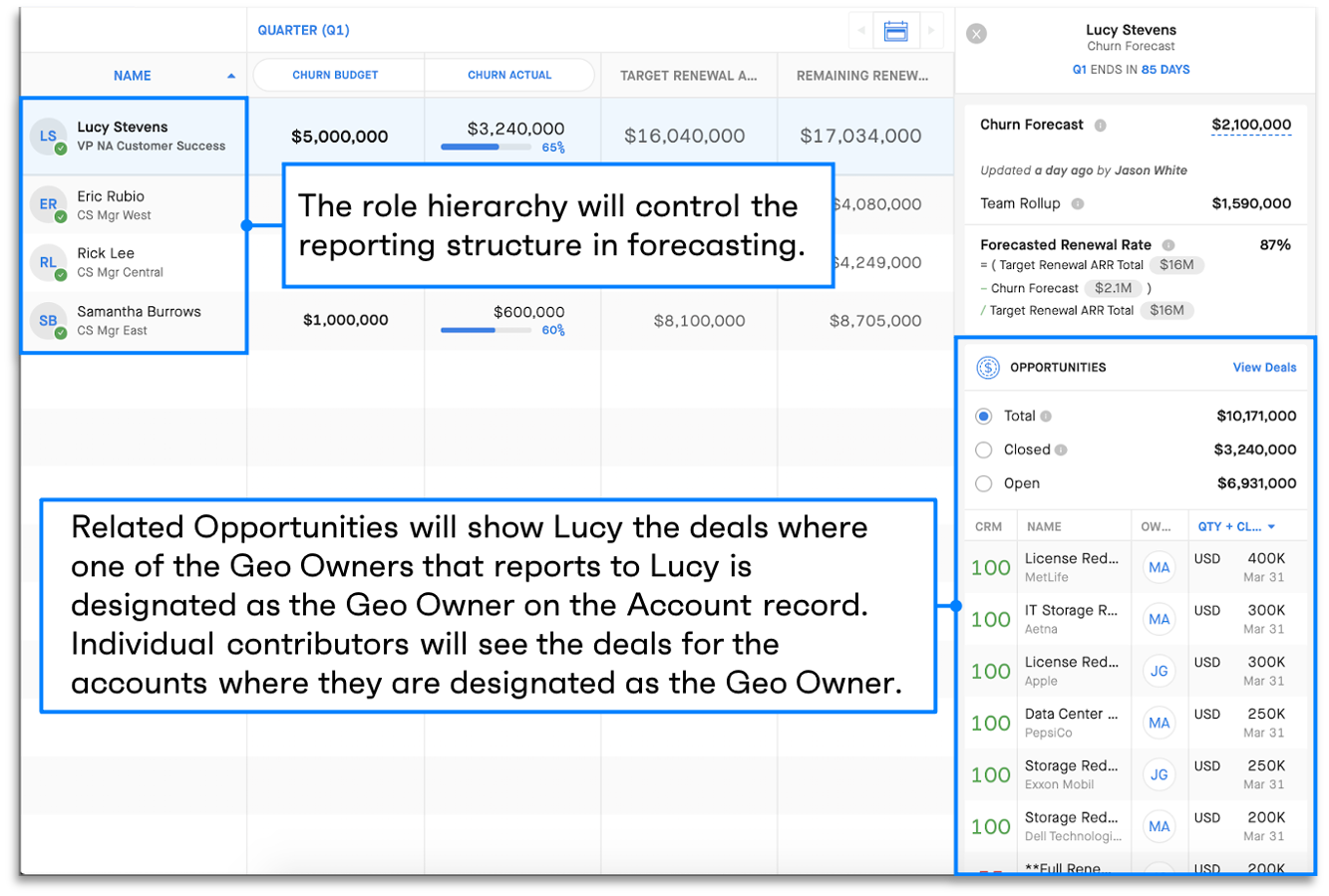This screenshot has width=1329, height=896.
Task: Click Jason White in updated note
Action: point(1151,170)
